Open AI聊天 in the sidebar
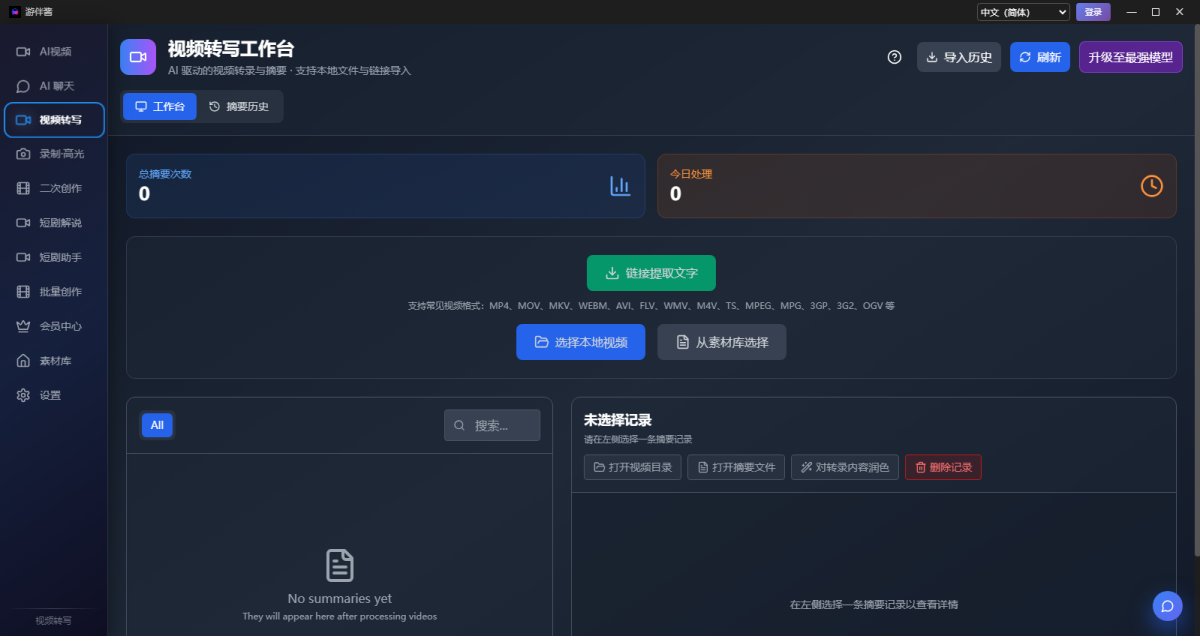1200x636 pixels. pos(55,86)
